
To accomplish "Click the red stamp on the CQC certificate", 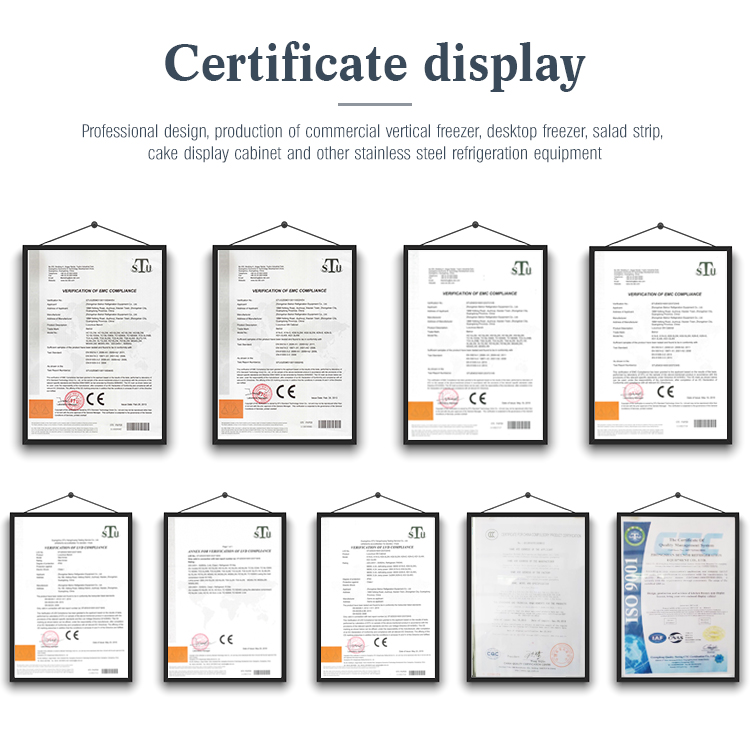I will click(x=561, y=653).
